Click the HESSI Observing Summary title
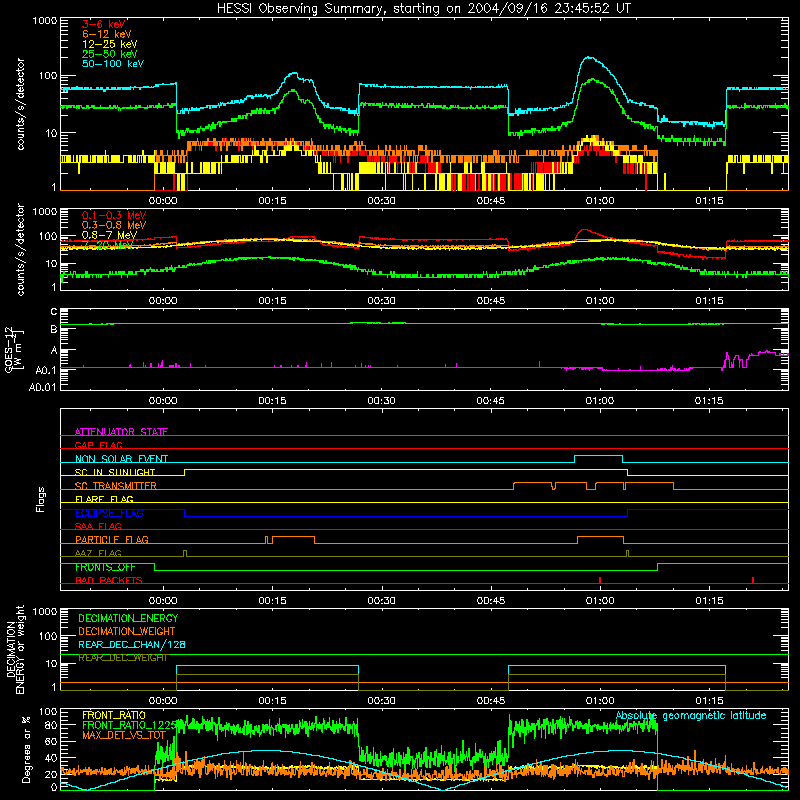This screenshot has height=800, width=800. point(423,8)
